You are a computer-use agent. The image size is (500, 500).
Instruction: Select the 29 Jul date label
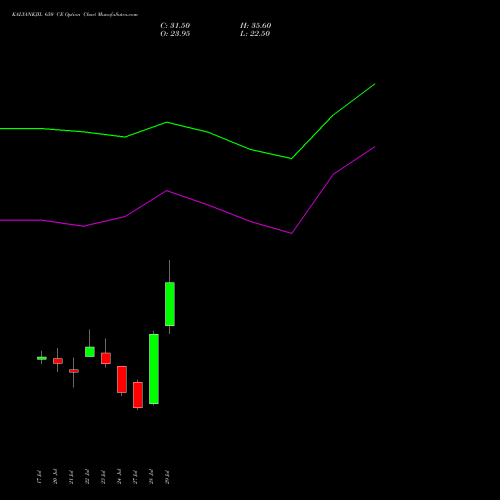coord(167,476)
